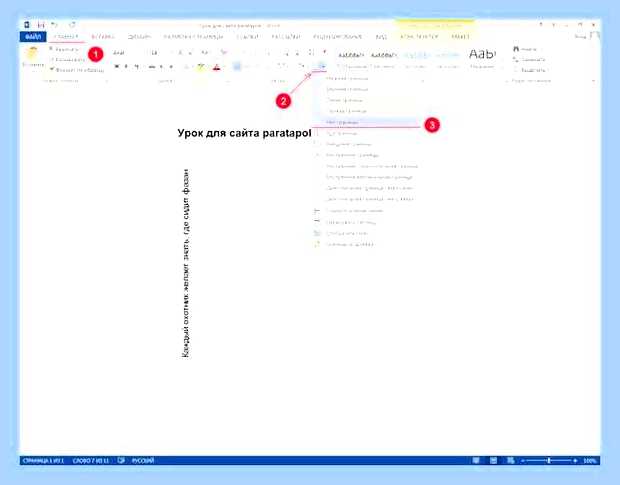Viewport: 620px width, 485px height.
Task: Switch to the КОНСТРУКТОР table tab
Action: coord(419,37)
